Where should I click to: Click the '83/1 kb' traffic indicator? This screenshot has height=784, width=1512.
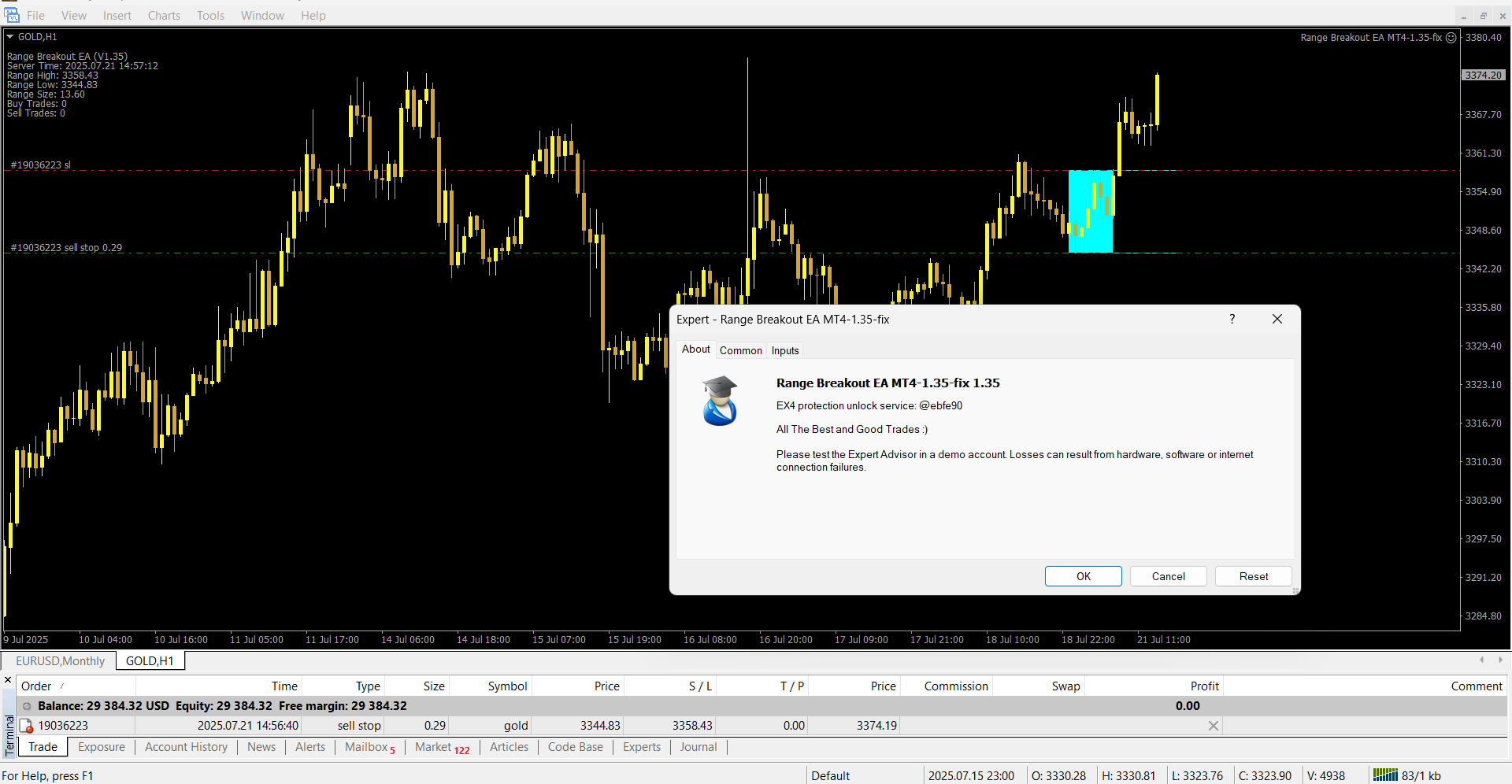(x=1421, y=776)
